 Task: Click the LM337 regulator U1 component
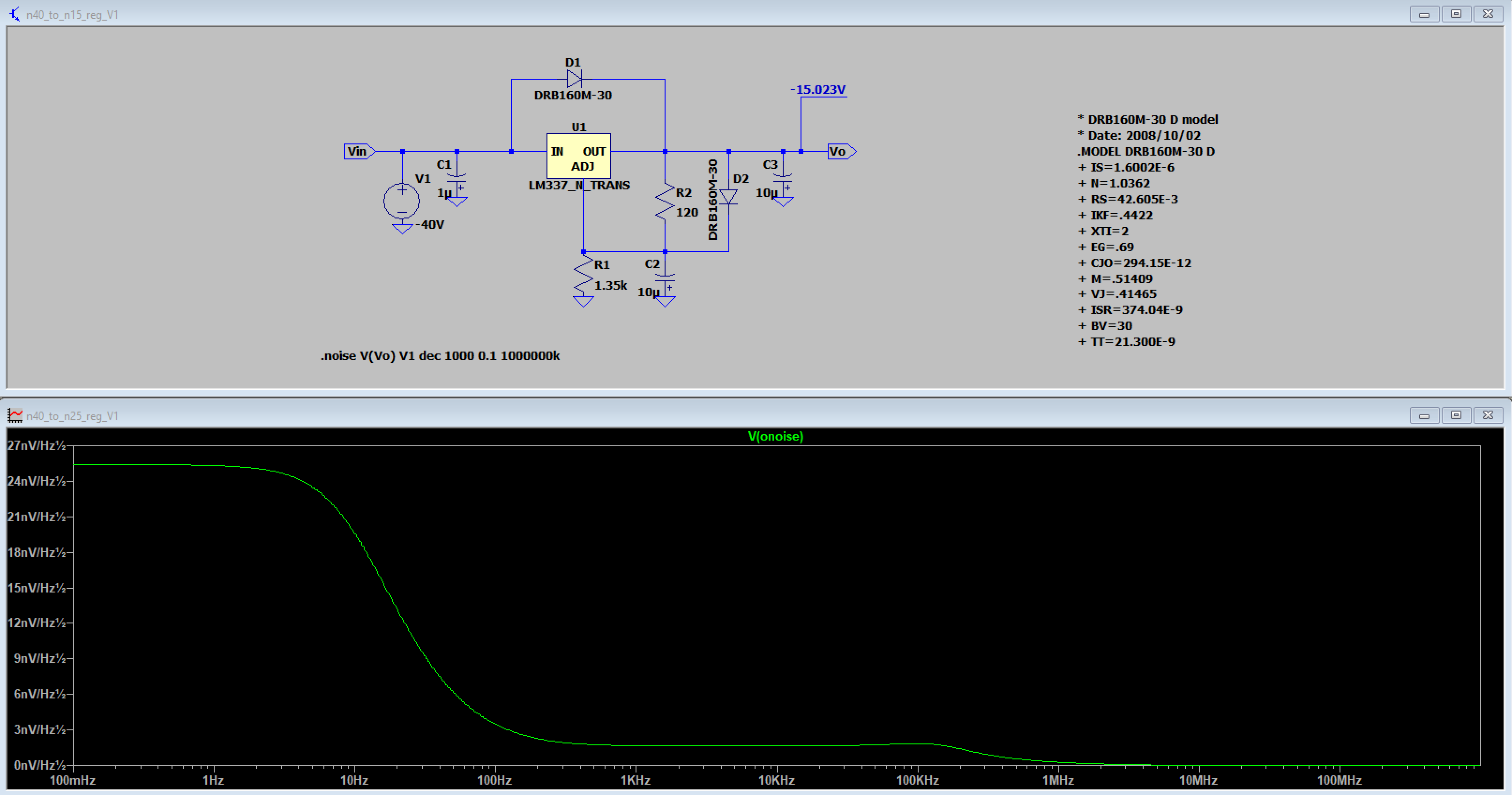pos(578,156)
